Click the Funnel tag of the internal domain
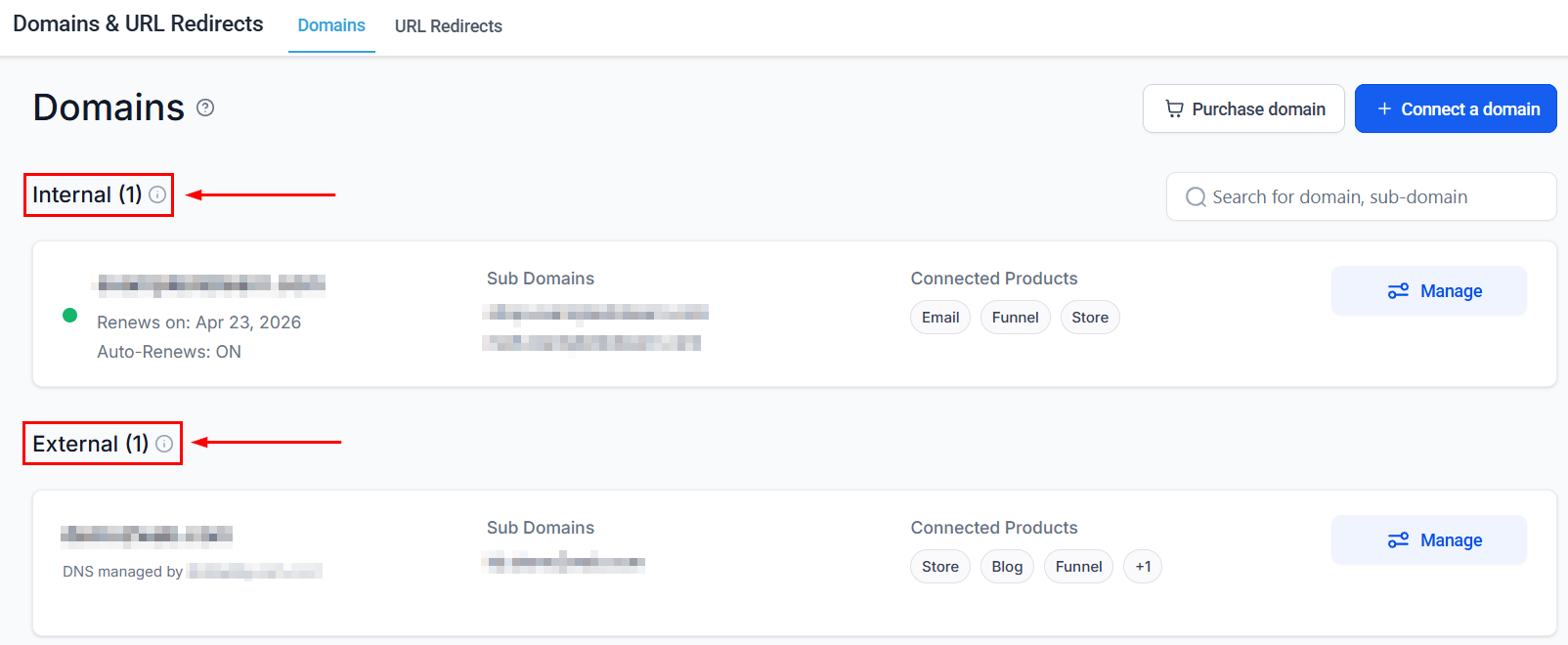 tap(1015, 318)
